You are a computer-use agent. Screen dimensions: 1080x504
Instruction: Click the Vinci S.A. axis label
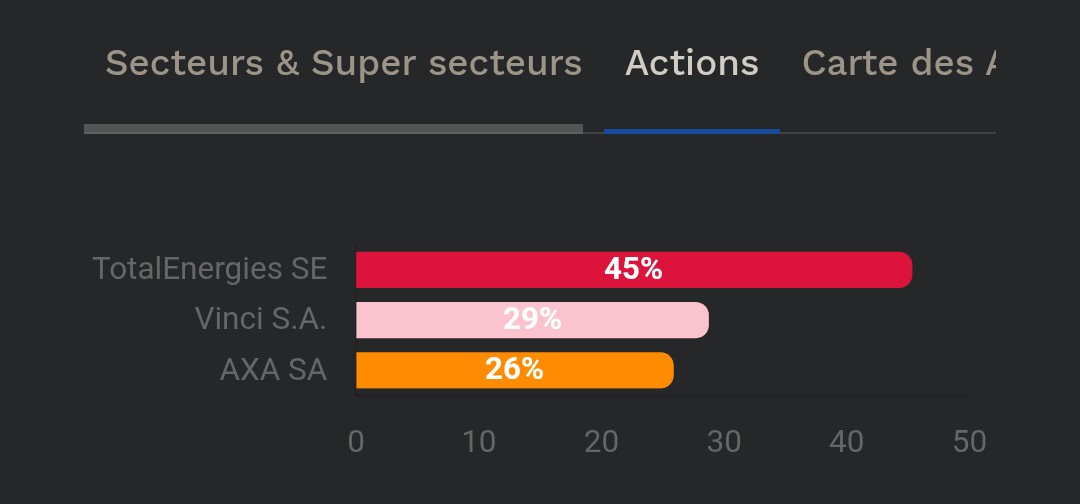[x=261, y=319]
